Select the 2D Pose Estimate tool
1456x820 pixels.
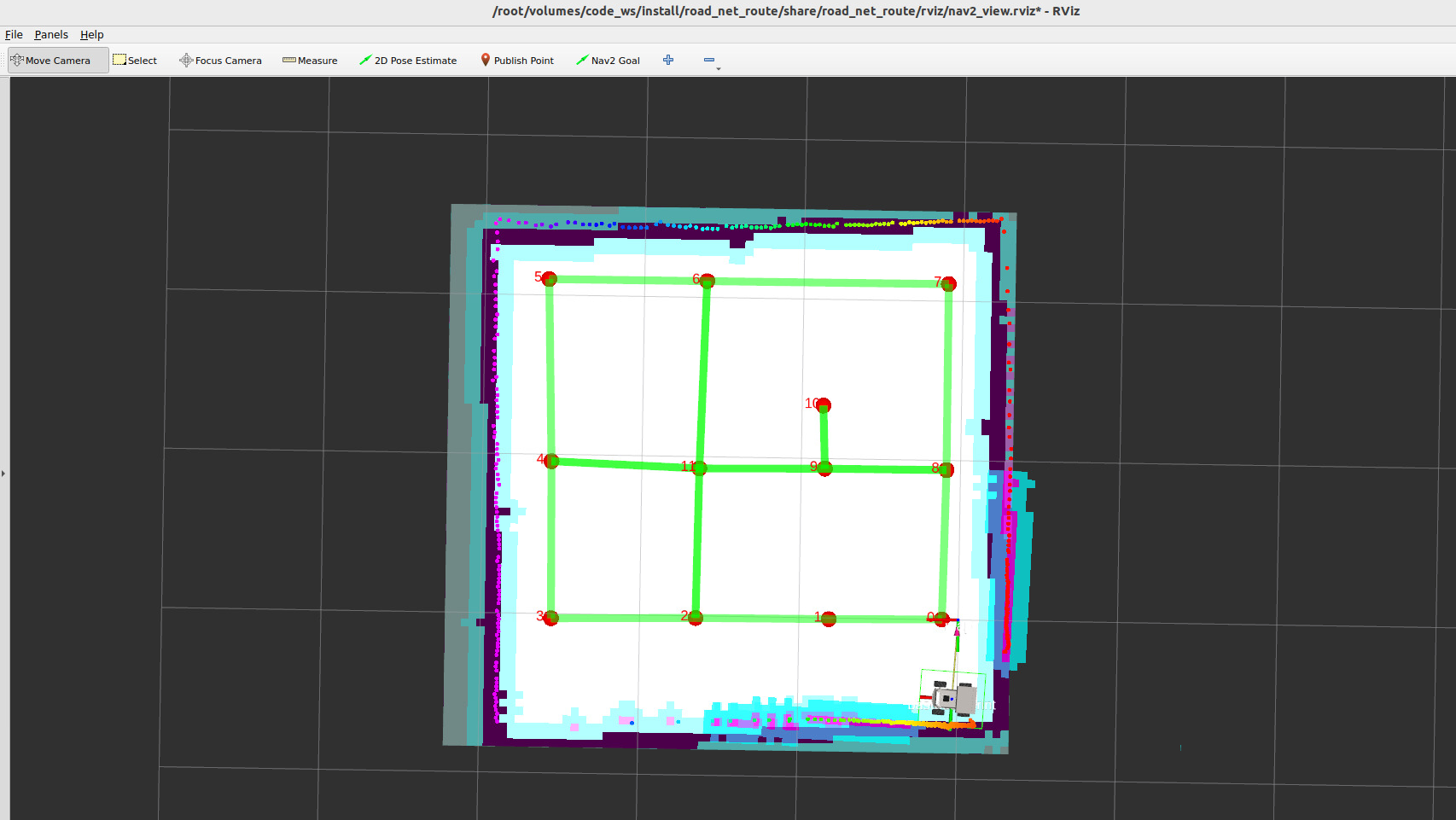point(408,61)
